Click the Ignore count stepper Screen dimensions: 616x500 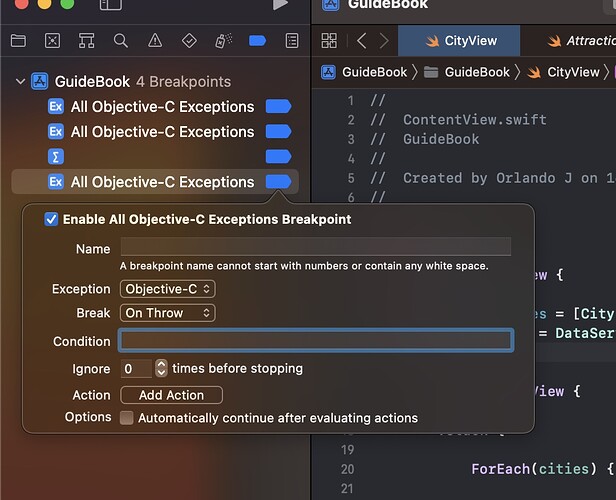pyautogui.click(x=161, y=368)
